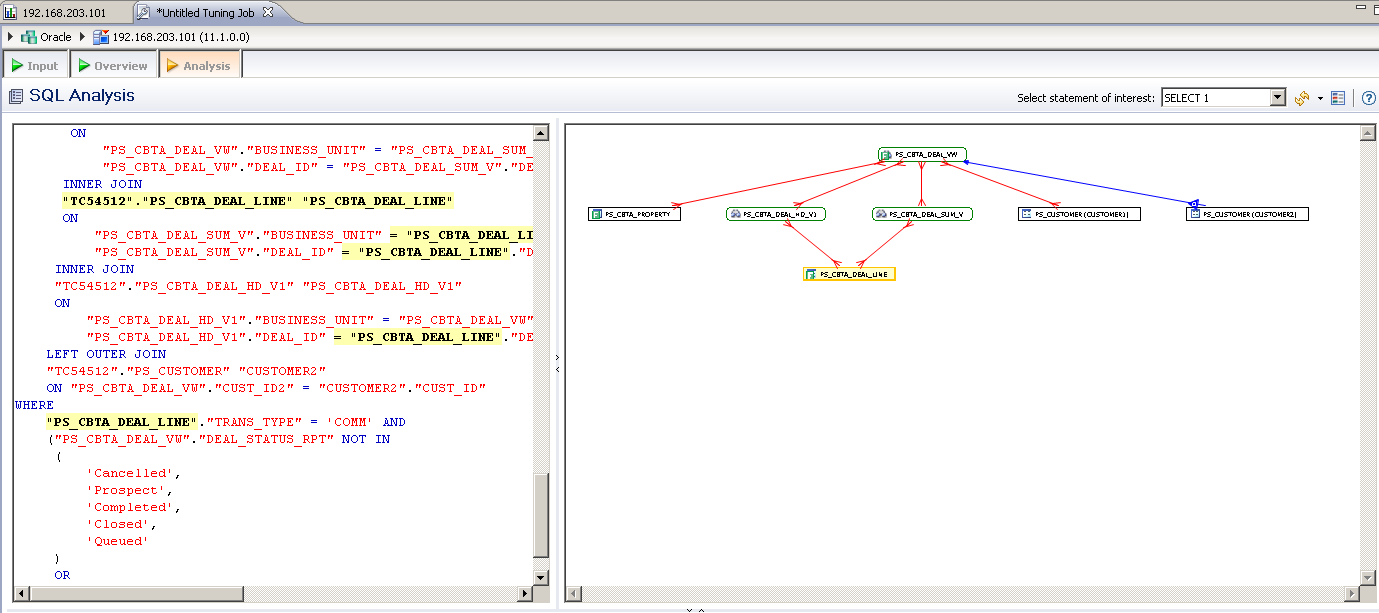Activate the Untitled Tuning Job tab
Image resolution: width=1379 pixels, height=613 pixels.
point(207,12)
